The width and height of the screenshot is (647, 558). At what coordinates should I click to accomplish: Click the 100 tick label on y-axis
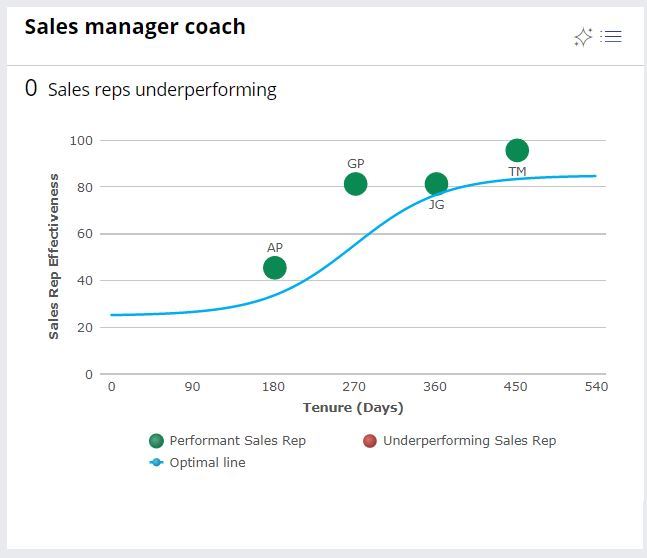[x=81, y=140]
